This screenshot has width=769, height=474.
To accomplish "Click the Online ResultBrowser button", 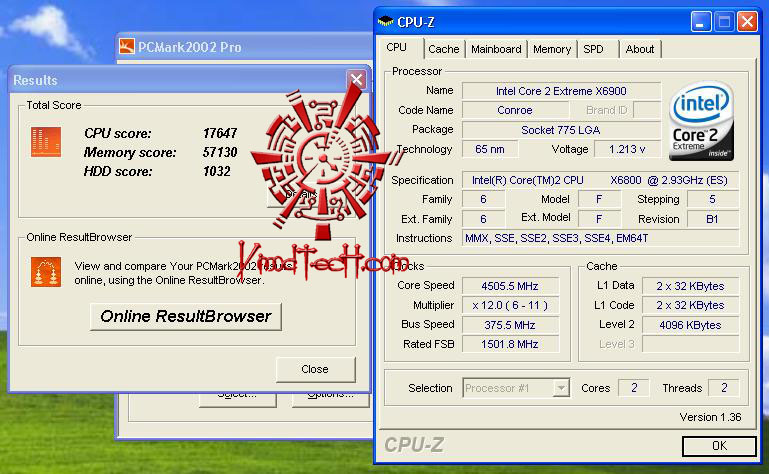I will (x=186, y=316).
